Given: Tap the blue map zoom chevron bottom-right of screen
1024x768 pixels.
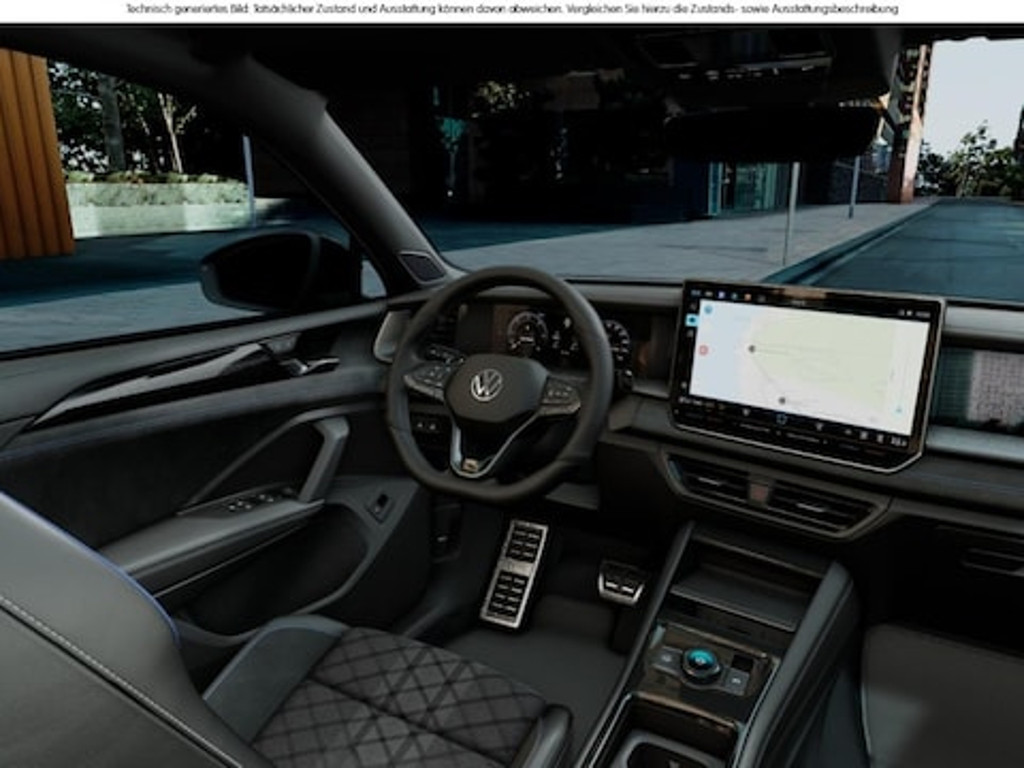Looking at the screenshot, I should 899,410.
